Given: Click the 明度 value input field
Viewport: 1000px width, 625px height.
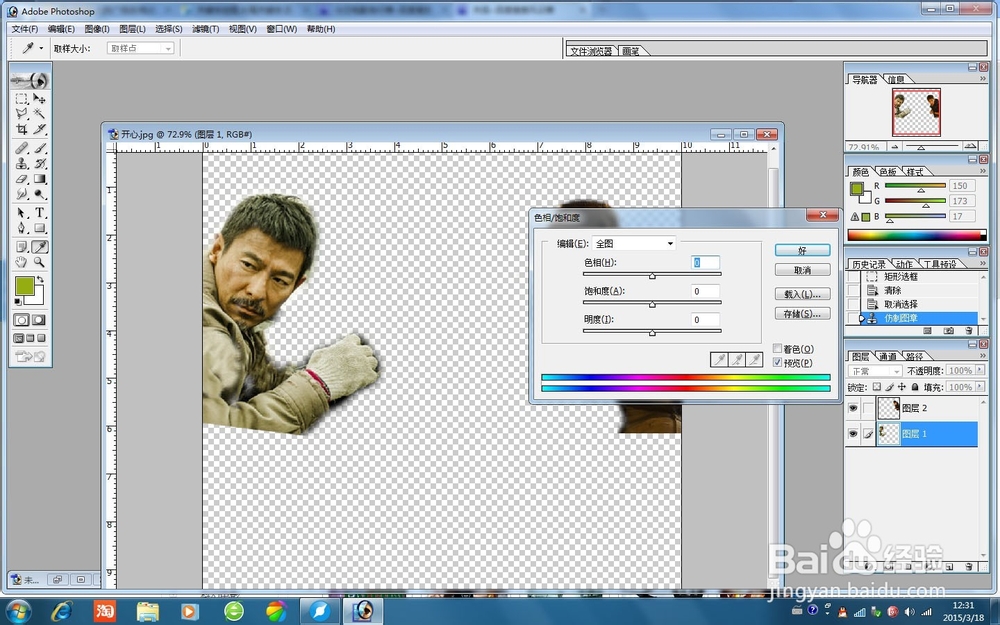Looking at the screenshot, I should point(705,320).
